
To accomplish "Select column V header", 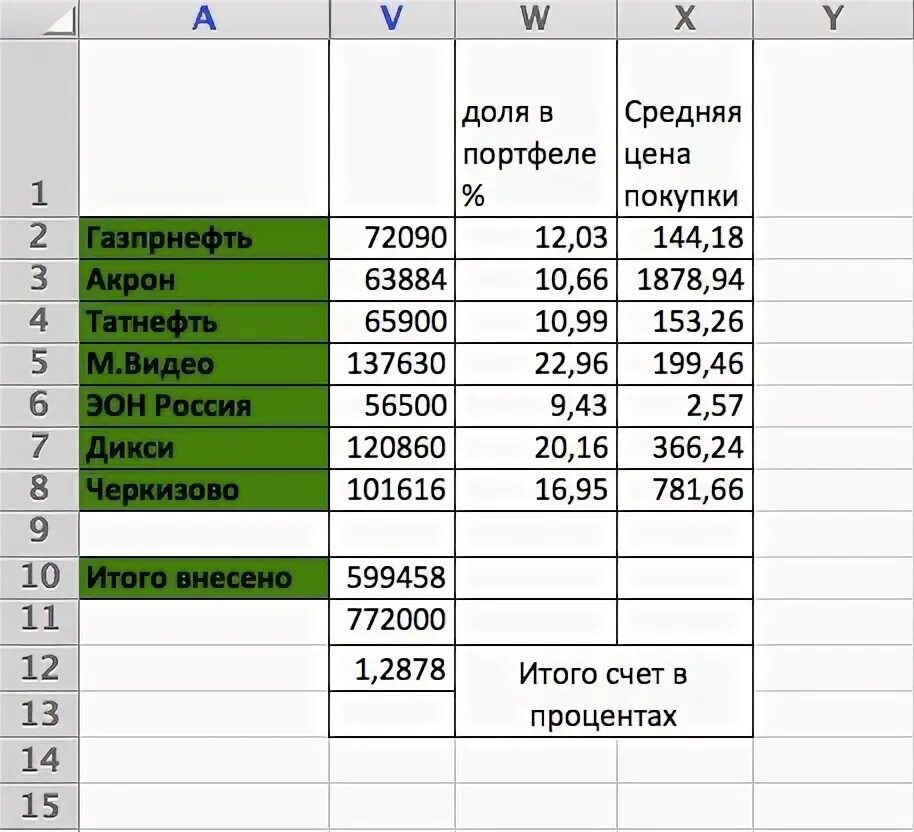I will point(392,19).
